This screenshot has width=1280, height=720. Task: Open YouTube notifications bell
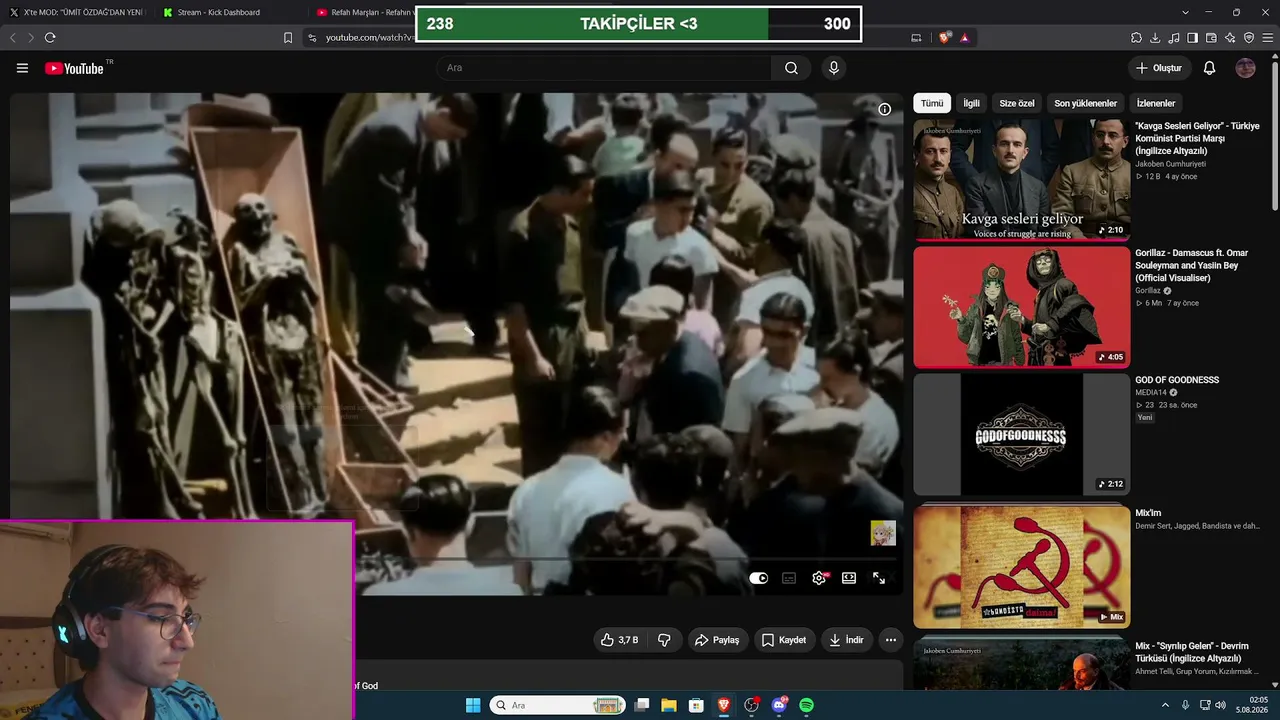click(x=1209, y=68)
